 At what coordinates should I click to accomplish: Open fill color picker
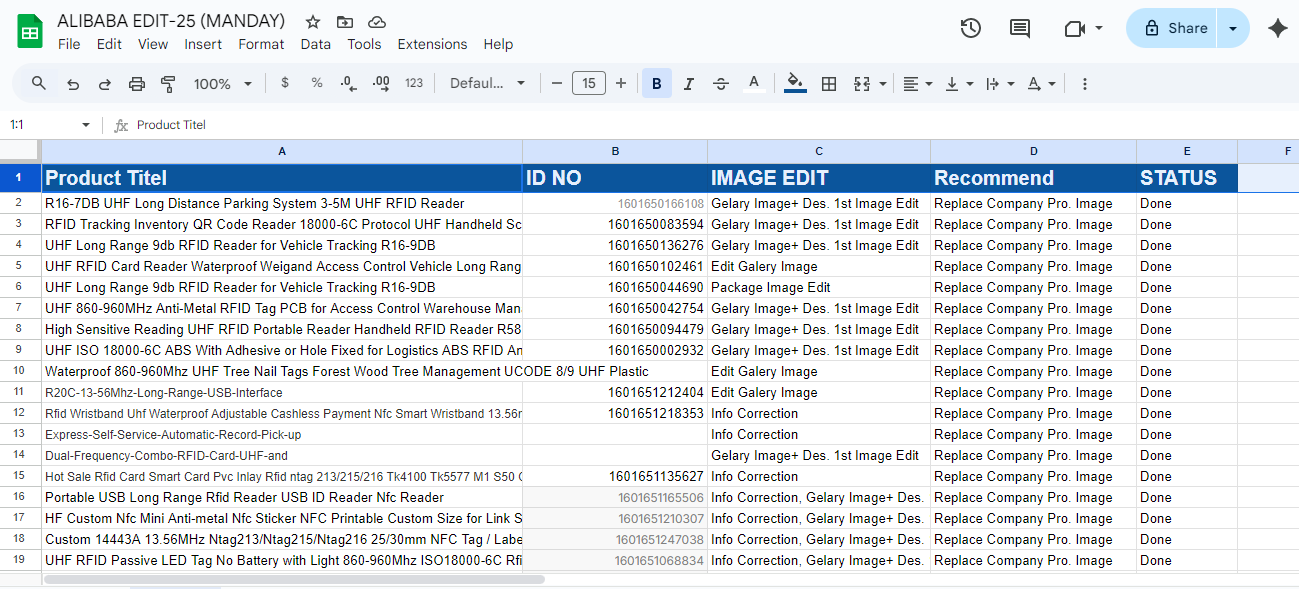pyautogui.click(x=795, y=84)
